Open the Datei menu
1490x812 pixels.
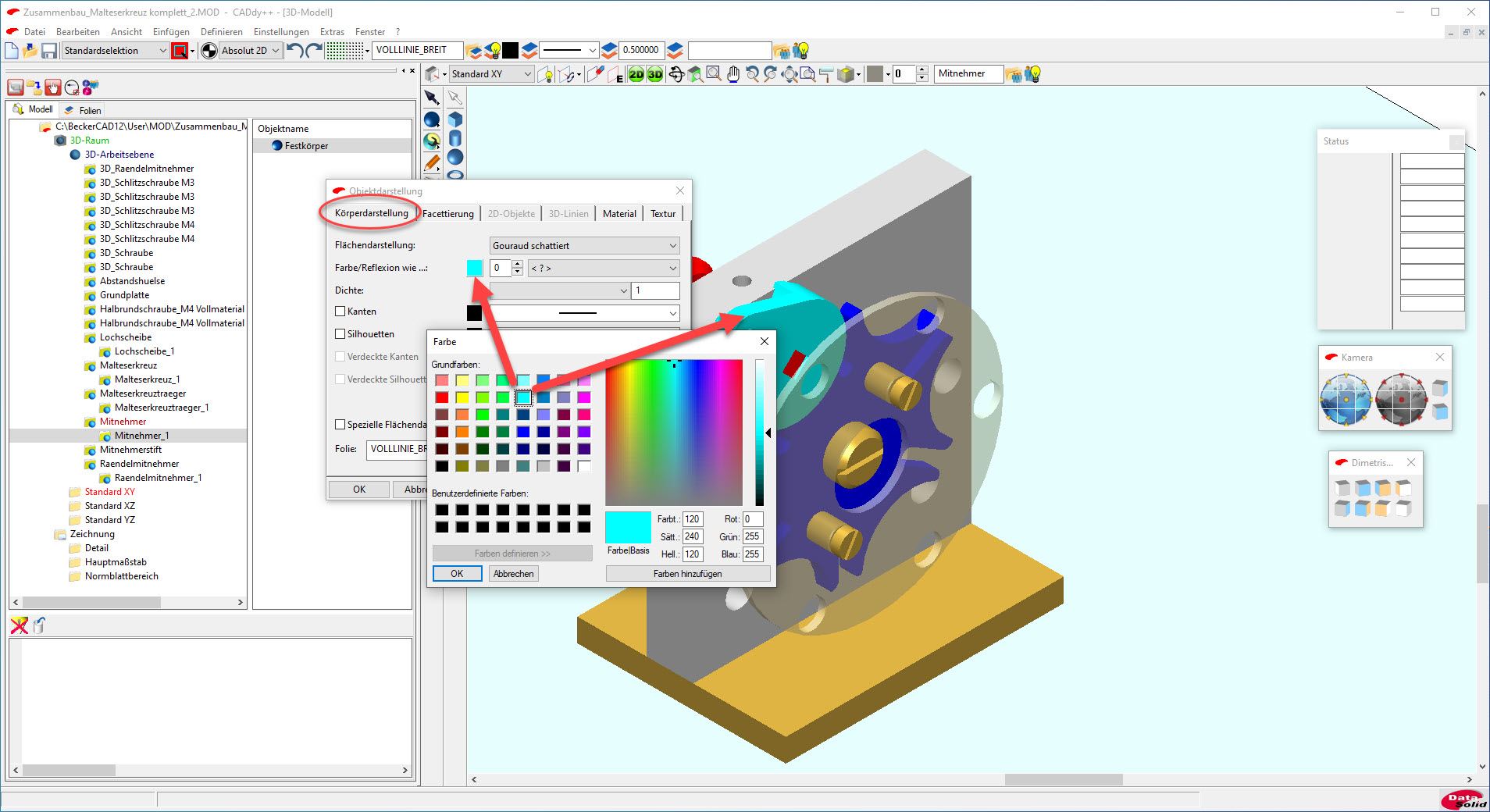34,32
